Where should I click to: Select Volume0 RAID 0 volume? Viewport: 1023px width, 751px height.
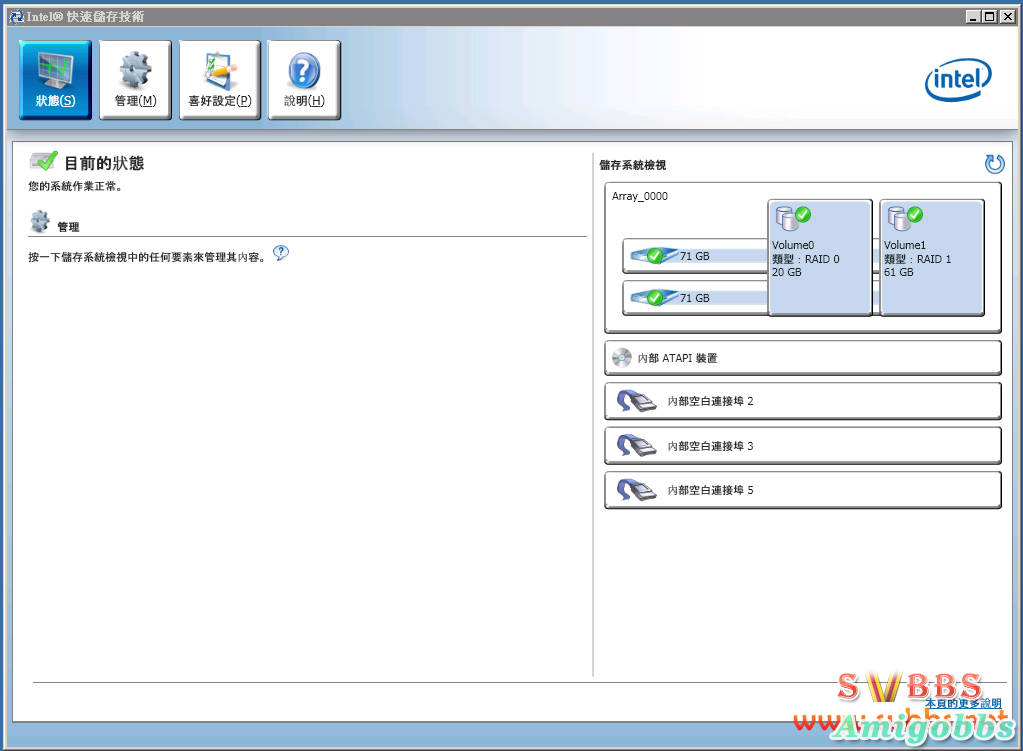[x=819, y=257]
